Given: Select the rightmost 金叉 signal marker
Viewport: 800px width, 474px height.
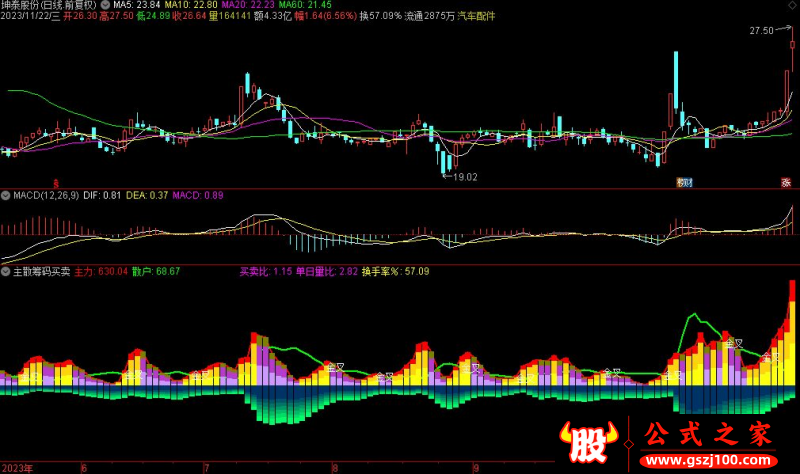Looking at the screenshot, I should [771, 358].
